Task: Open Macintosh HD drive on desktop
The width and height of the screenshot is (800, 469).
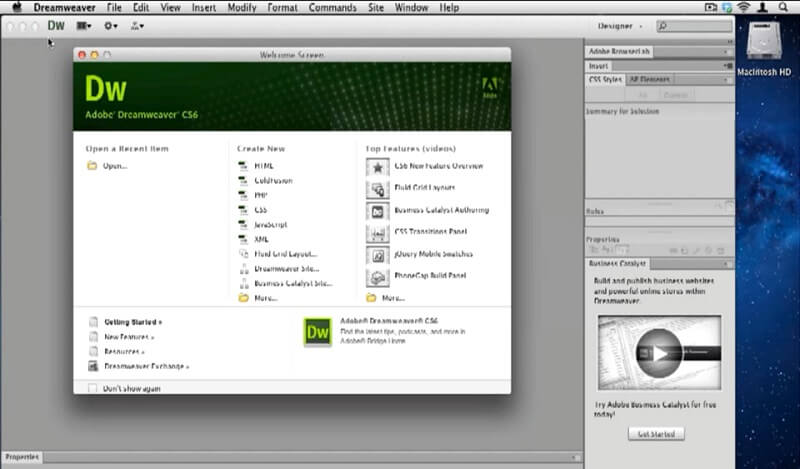Action: [x=764, y=41]
